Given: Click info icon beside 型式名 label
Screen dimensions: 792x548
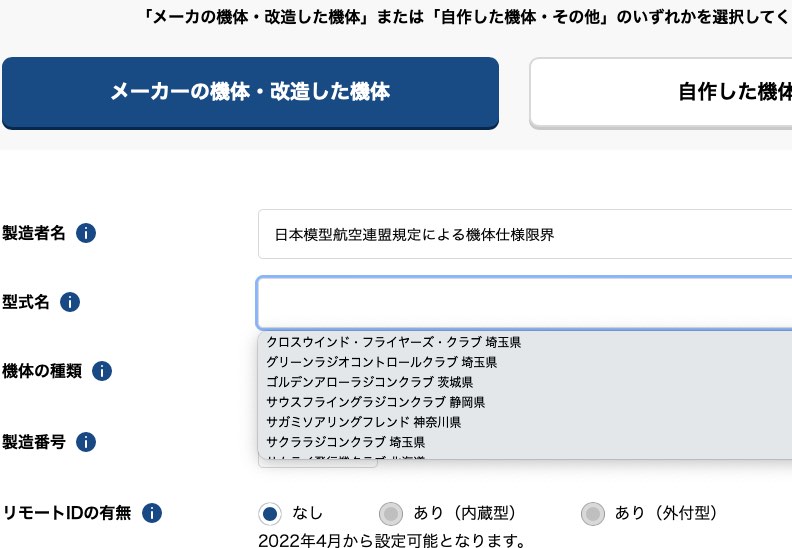Looking at the screenshot, I should (70, 302).
